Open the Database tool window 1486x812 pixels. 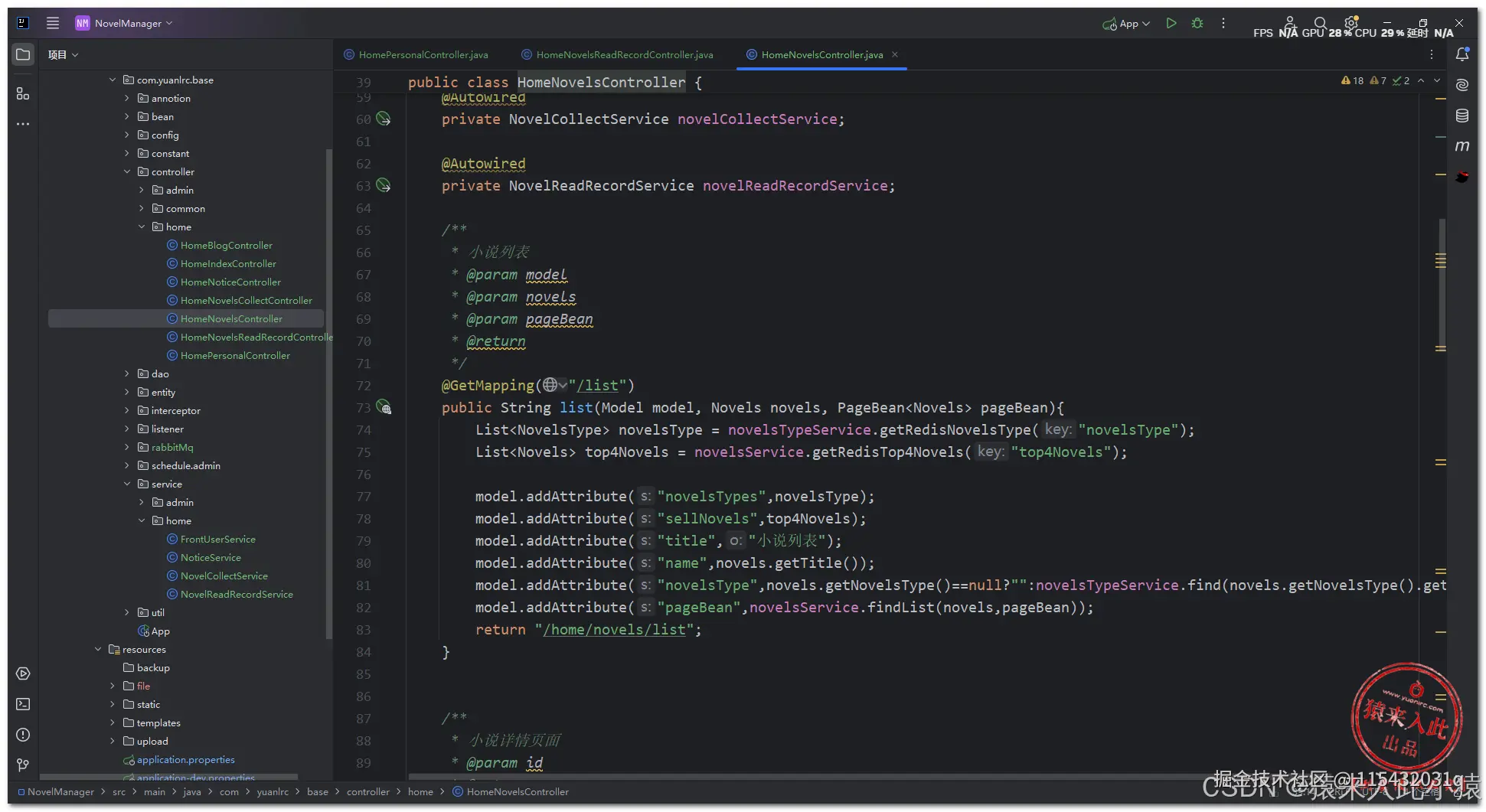(1462, 116)
